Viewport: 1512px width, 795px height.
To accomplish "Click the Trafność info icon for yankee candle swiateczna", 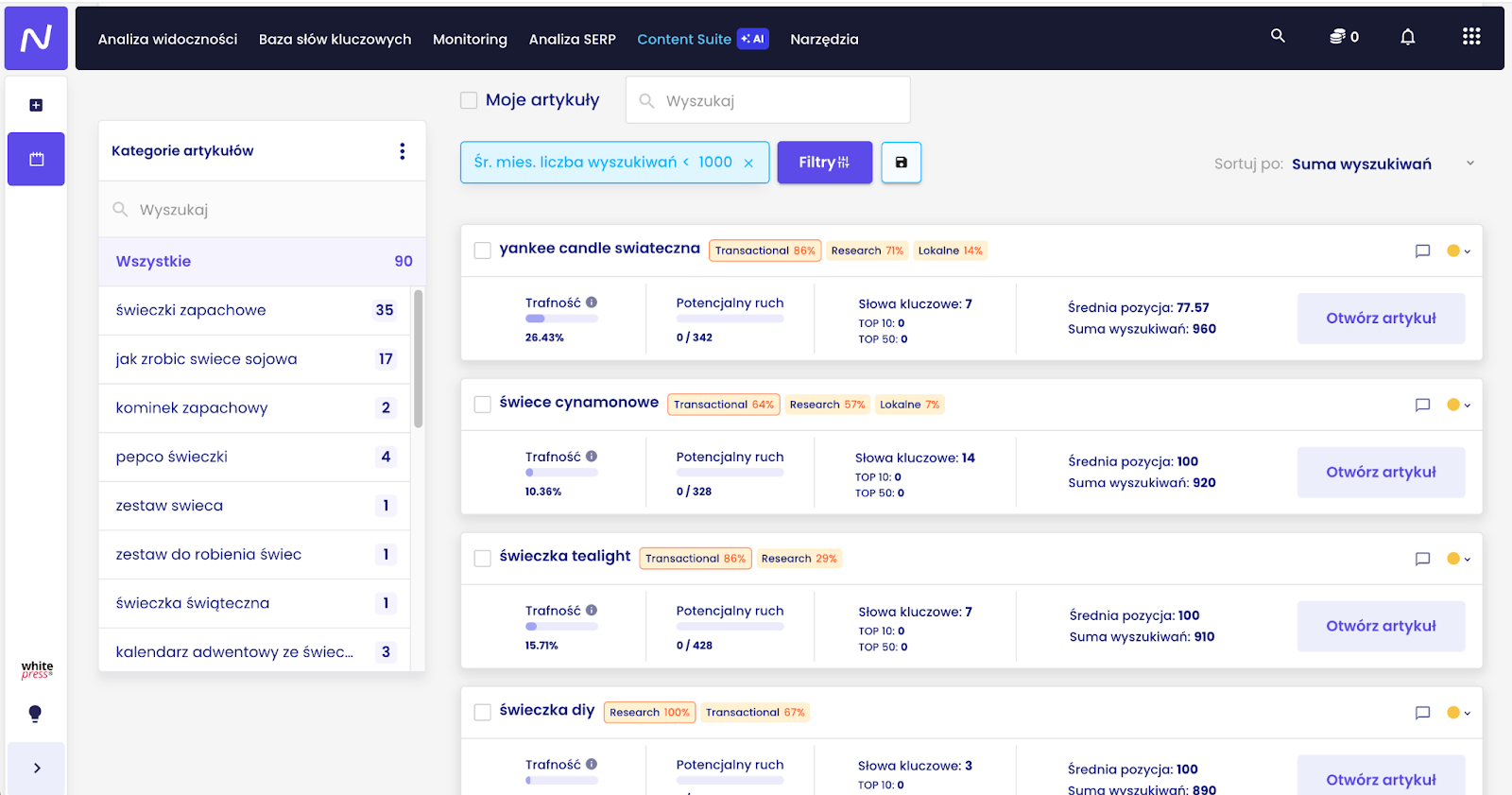I will (x=592, y=302).
